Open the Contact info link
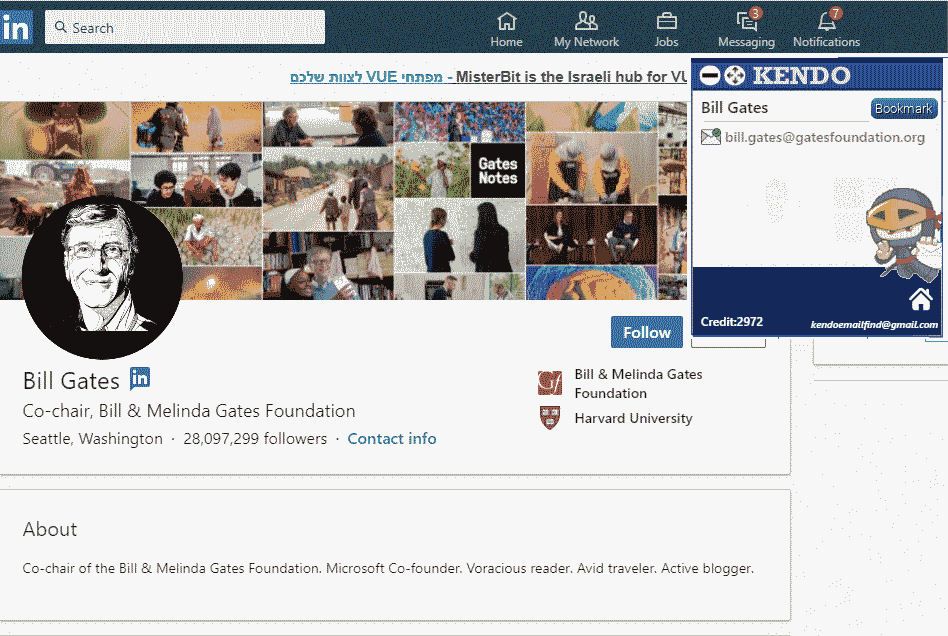This screenshot has height=636, width=948. 391,439
